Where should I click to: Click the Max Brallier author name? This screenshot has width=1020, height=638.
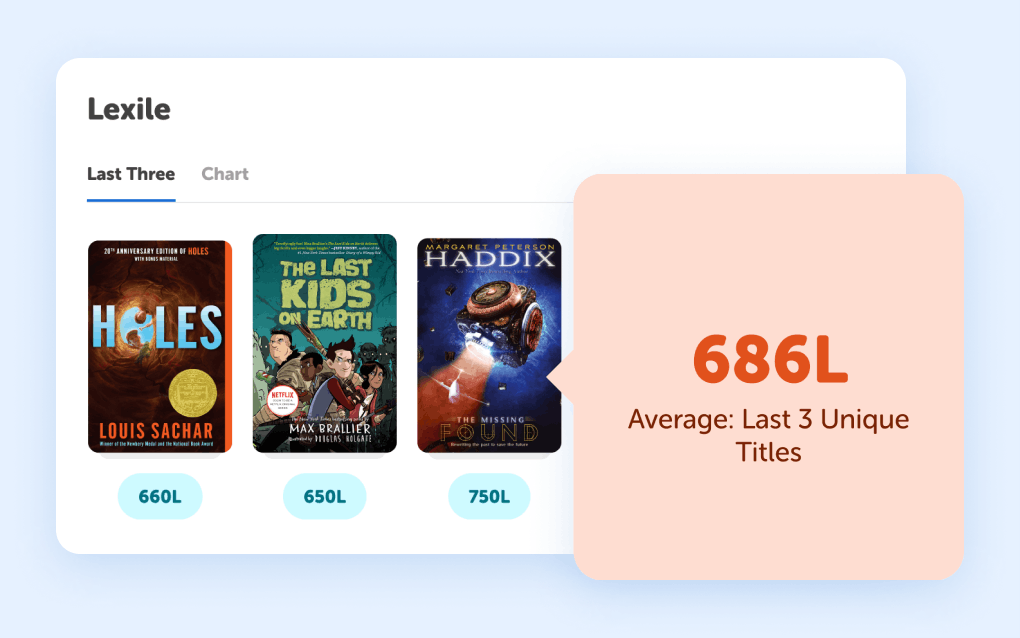point(324,429)
